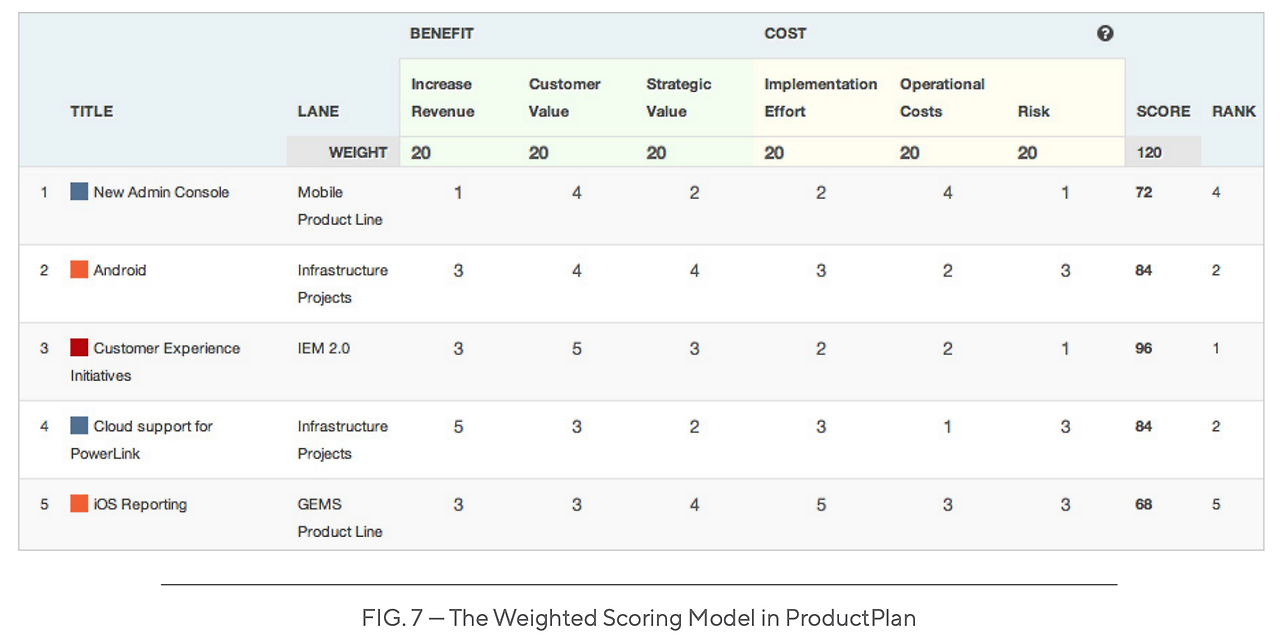Click the TITLE column header
This screenshot has height=641, width=1280.
coord(91,112)
